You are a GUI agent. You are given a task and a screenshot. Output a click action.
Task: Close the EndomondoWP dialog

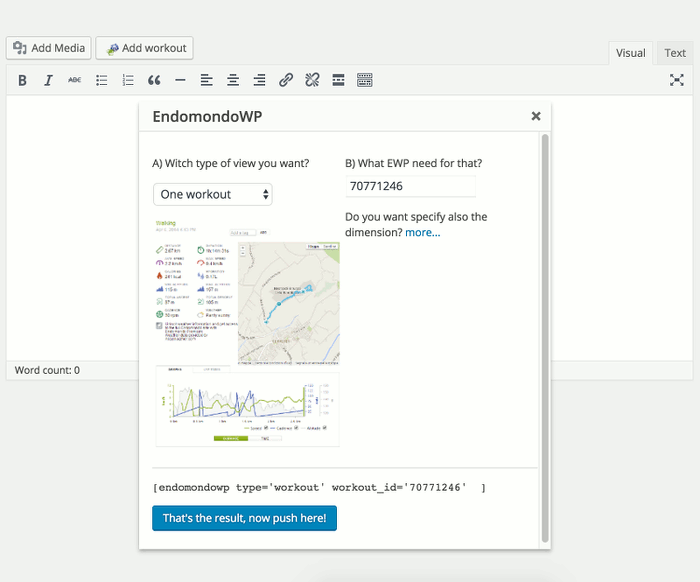(x=536, y=116)
